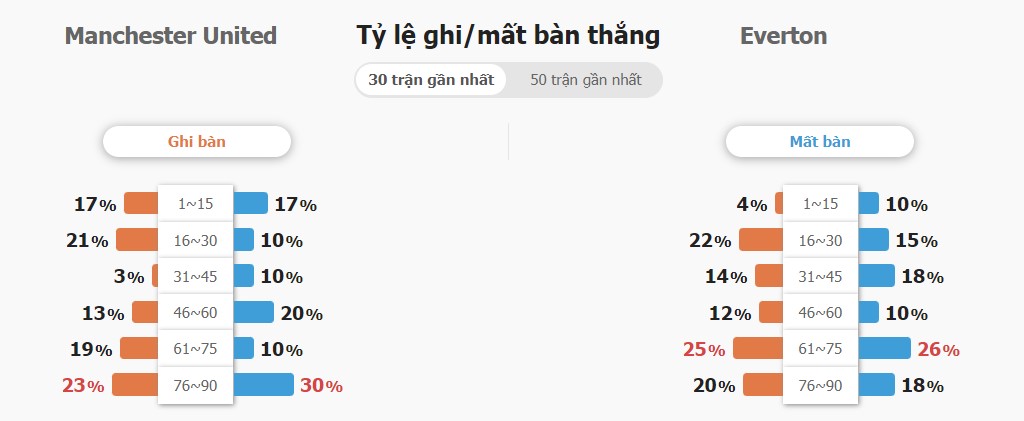
Task: Click the Tỷ lệ ghi/mất bàn thắng heading
Action: pyautogui.click(x=508, y=36)
